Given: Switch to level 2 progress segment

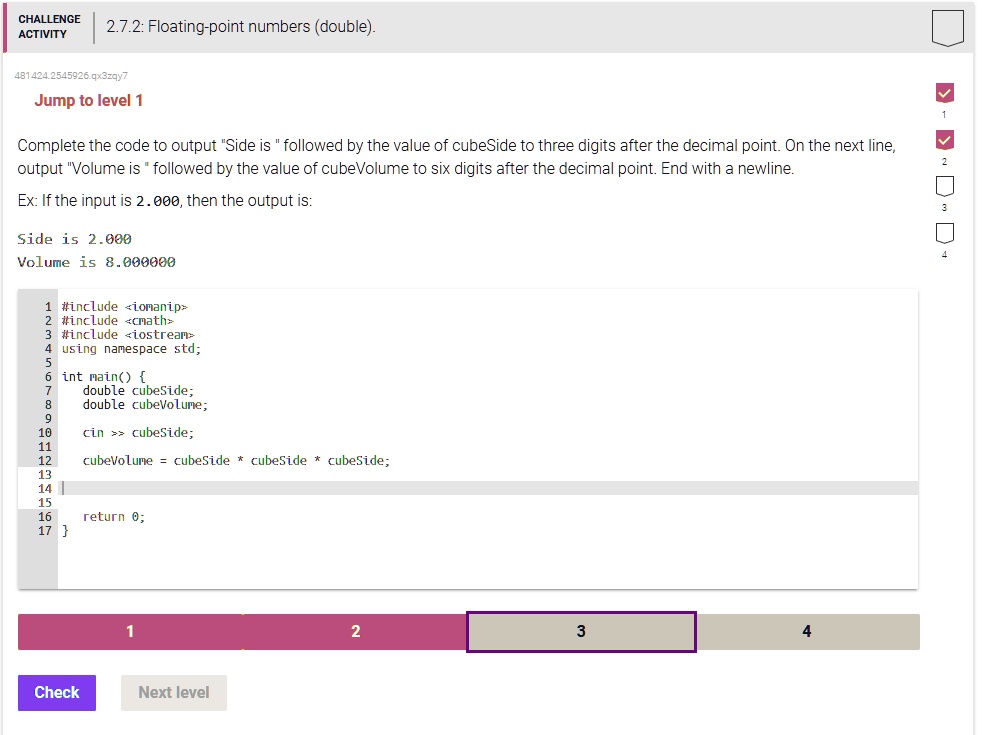Looking at the screenshot, I should coord(355,631).
